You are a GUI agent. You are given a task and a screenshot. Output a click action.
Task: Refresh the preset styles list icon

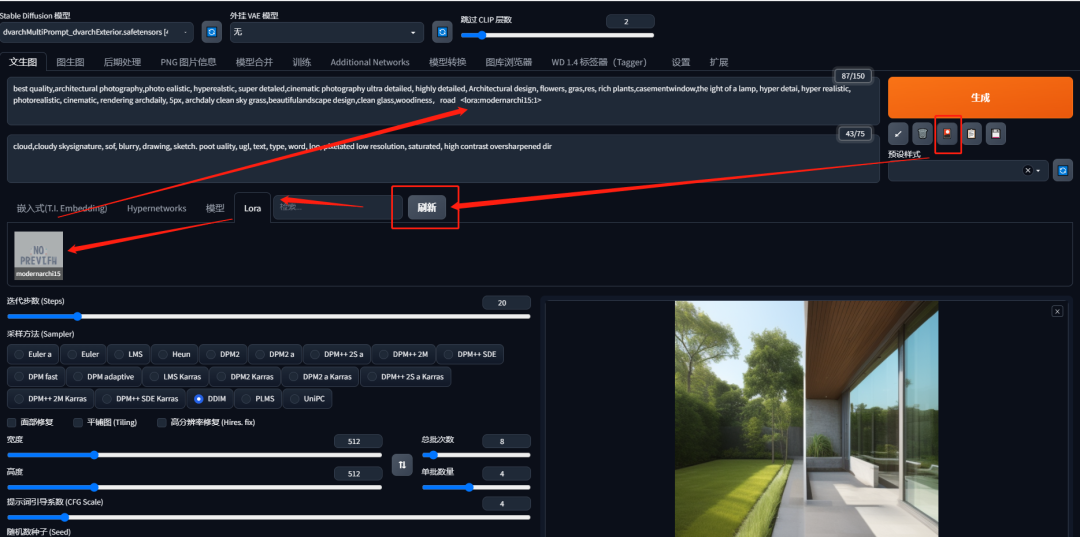tap(1063, 170)
